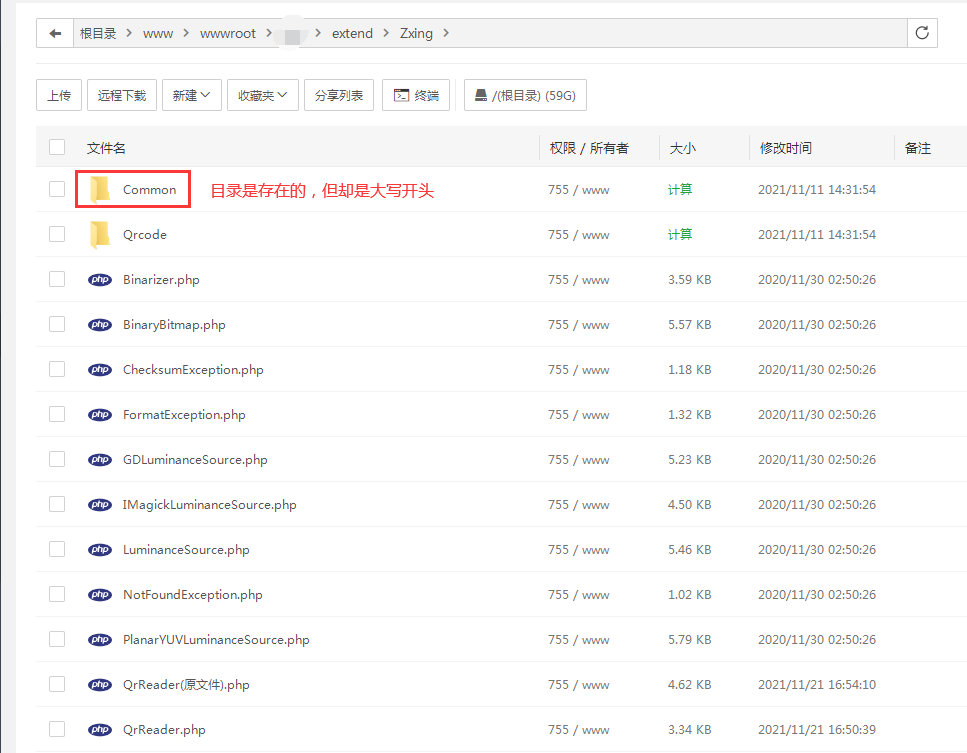Click the back navigation arrow
Viewport: 967px width, 753px height.
(55, 32)
